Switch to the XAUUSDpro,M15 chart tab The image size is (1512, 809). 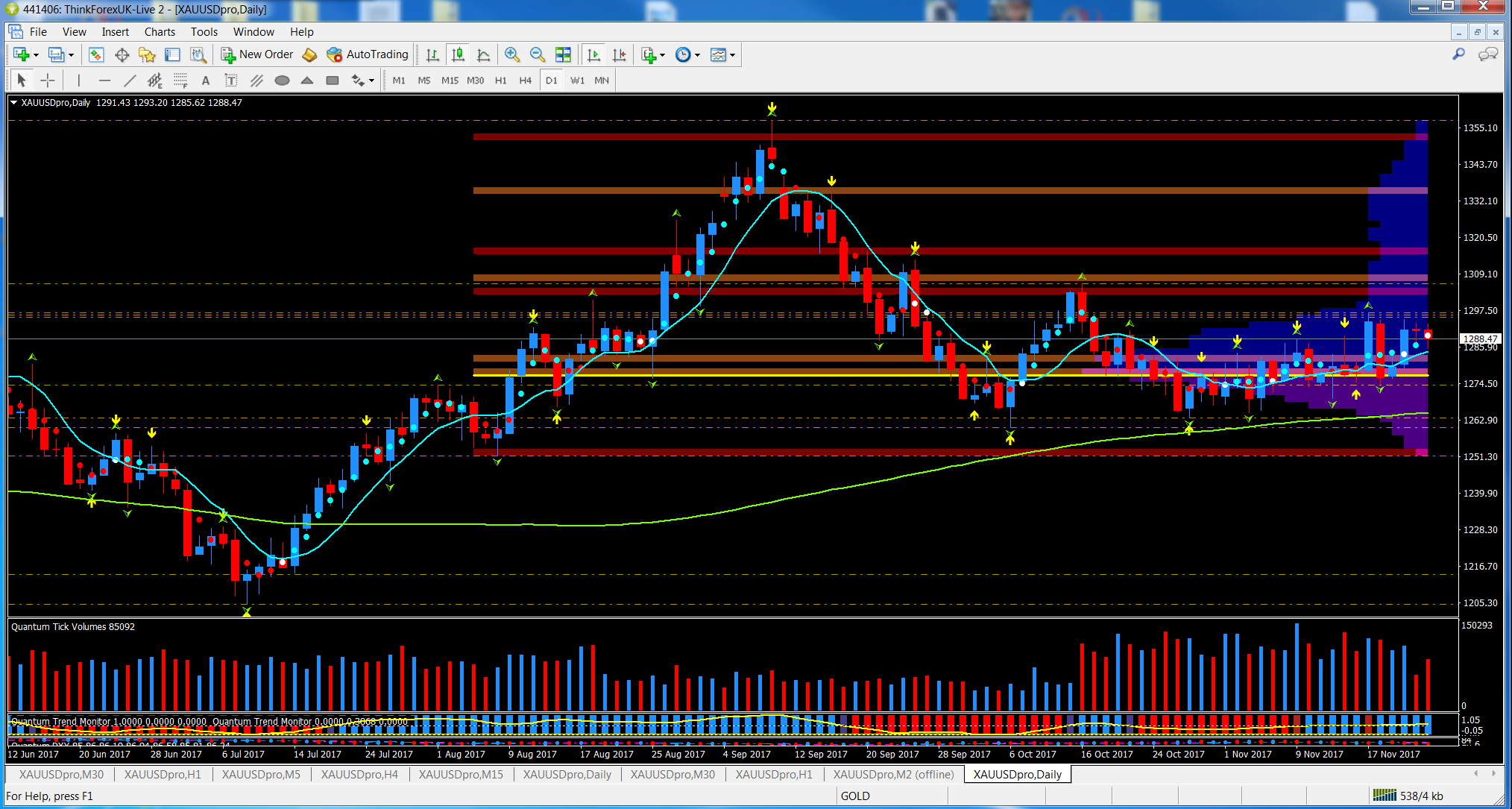(461, 774)
